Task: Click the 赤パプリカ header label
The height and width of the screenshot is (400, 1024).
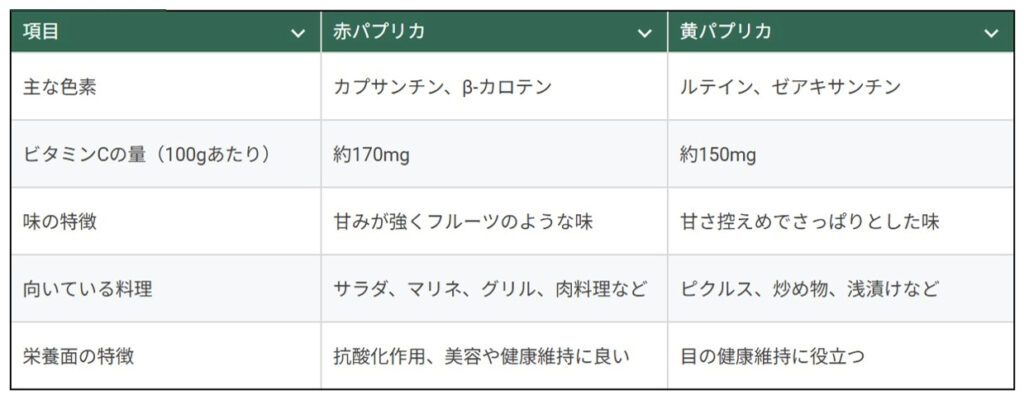Action: [x=380, y=32]
